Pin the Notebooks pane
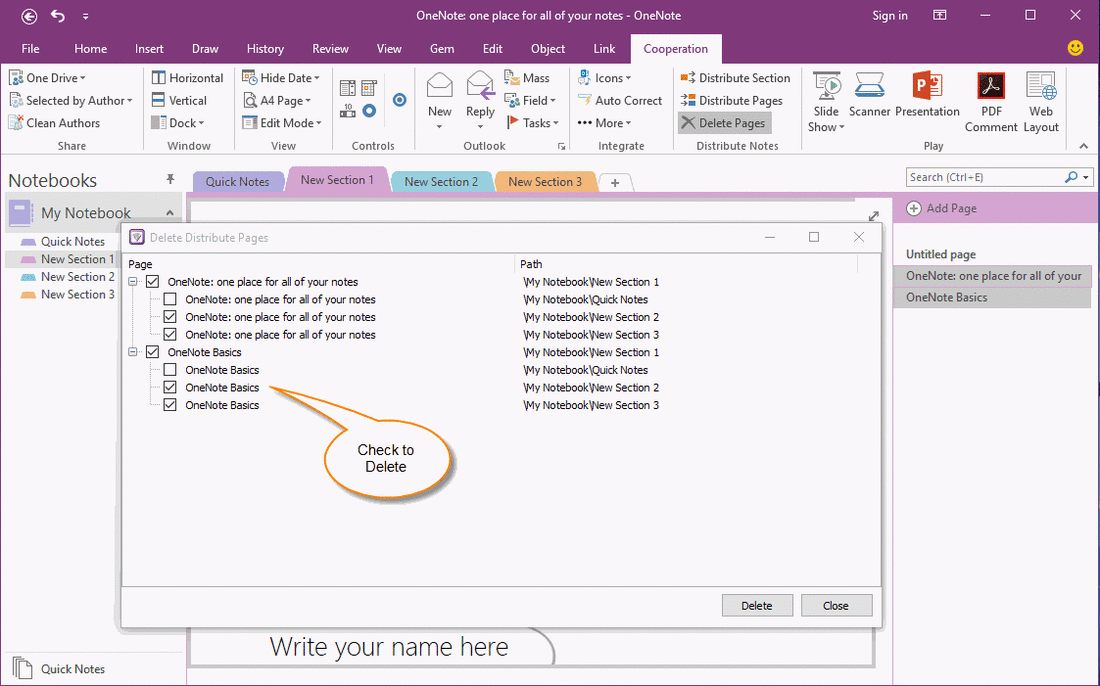Viewport: 1100px width, 686px height. (x=170, y=180)
